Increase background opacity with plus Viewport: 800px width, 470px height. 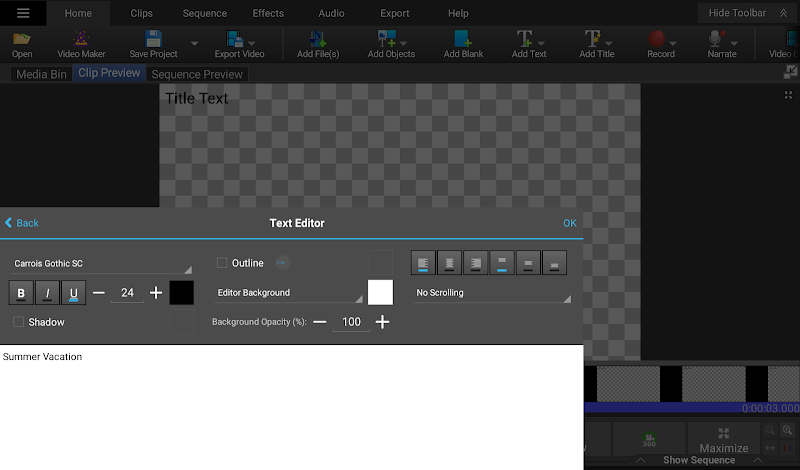click(382, 322)
